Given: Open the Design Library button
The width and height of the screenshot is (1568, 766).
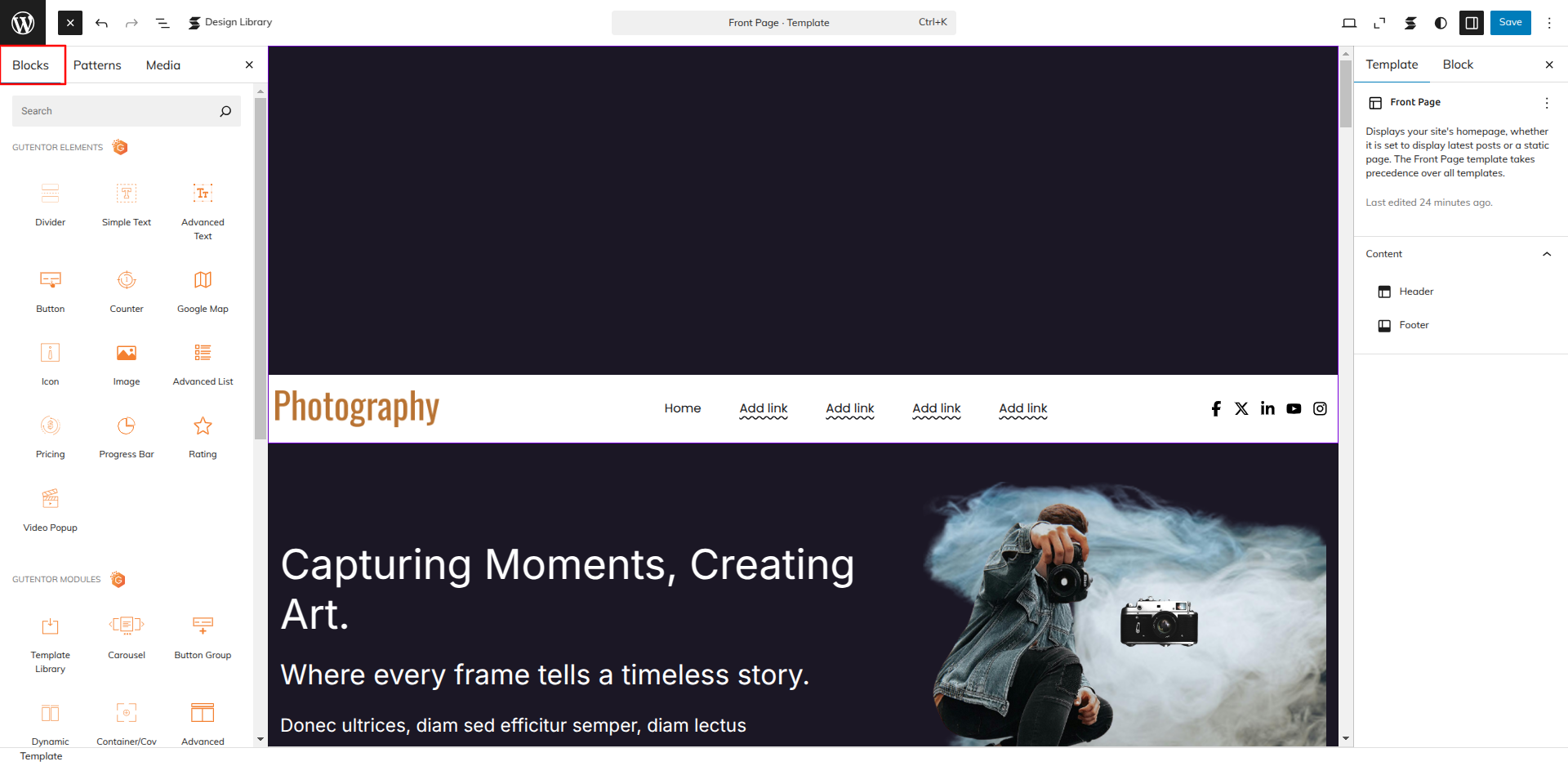Looking at the screenshot, I should (230, 23).
